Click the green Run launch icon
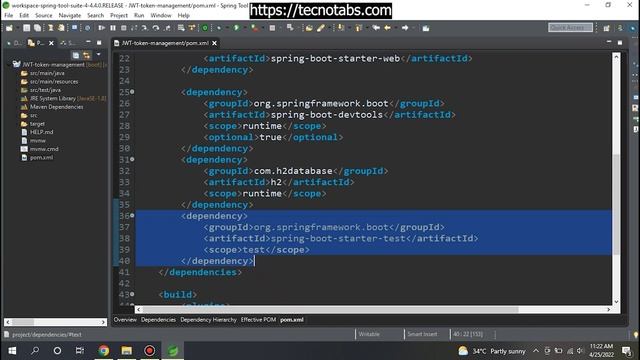640x360 pixels. tap(236, 28)
